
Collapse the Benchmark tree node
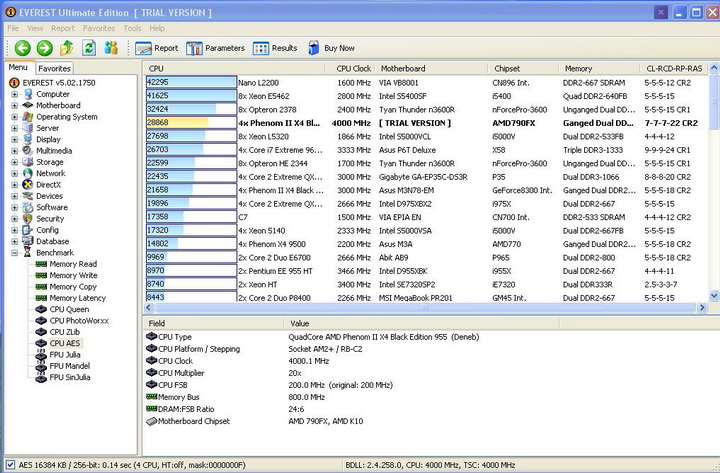tap(15, 253)
